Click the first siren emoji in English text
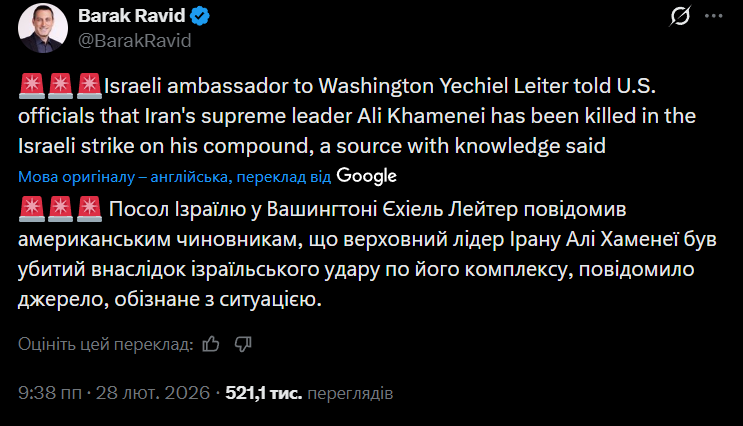 30,87
